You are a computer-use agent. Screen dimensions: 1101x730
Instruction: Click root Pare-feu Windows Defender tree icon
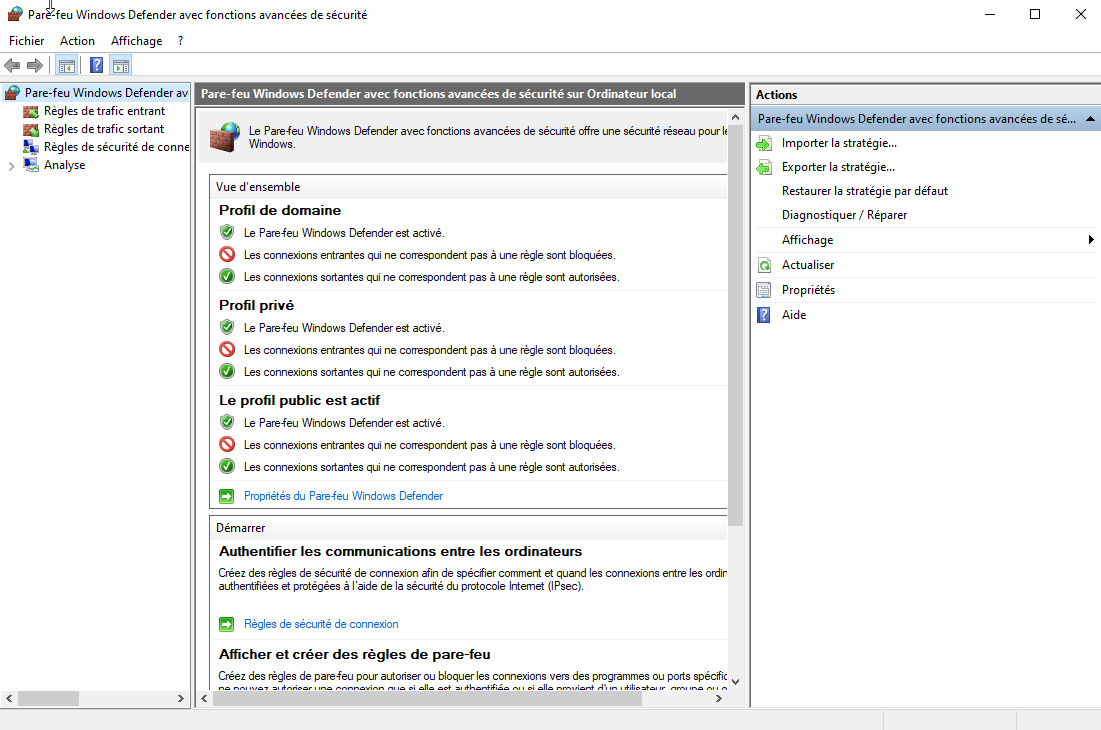point(12,93)
